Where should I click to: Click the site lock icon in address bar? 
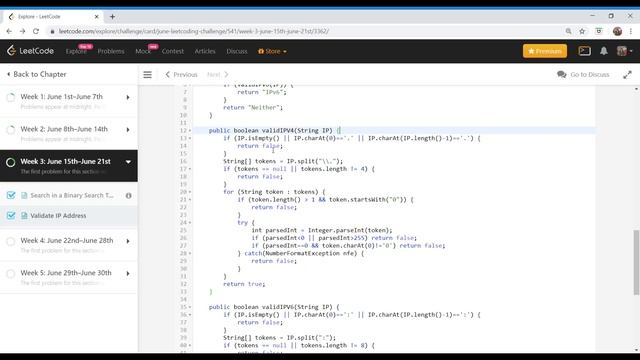pos(52,31)
